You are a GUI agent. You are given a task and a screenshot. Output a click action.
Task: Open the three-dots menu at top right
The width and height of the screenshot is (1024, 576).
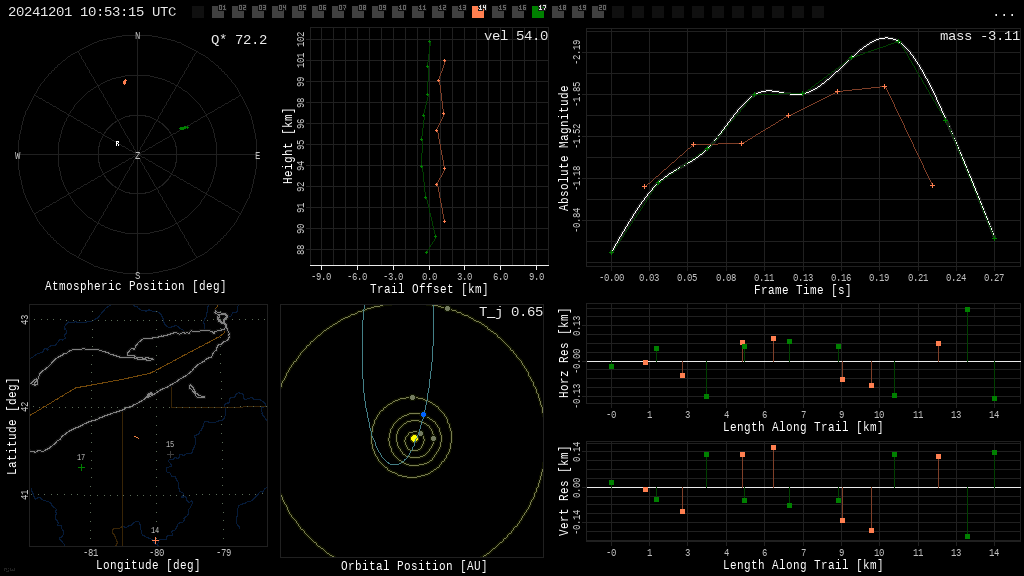1003,14
